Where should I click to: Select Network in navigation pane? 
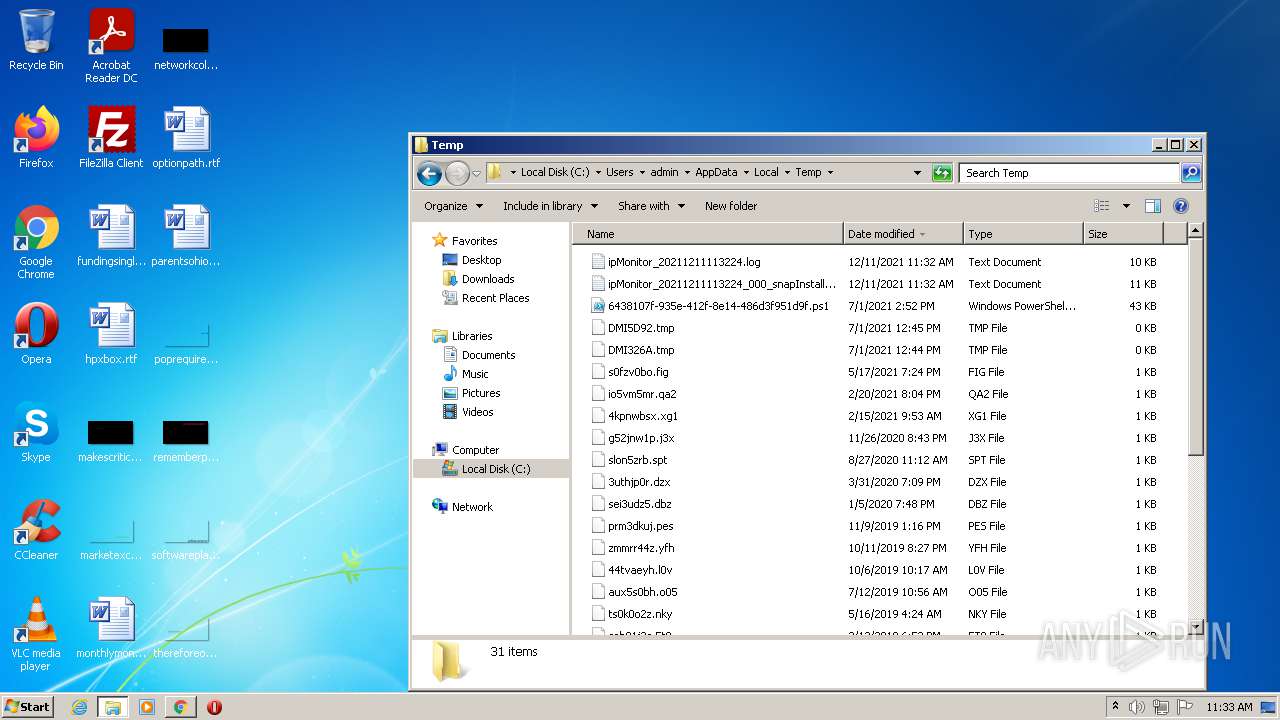coord(472,507)
